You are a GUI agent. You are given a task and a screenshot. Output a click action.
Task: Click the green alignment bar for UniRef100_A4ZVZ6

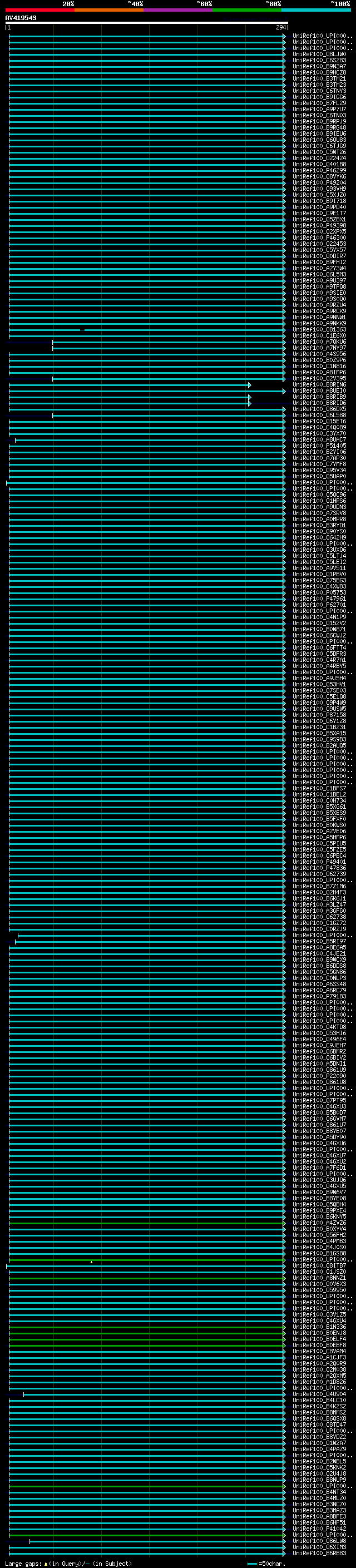coord(147,1223)
